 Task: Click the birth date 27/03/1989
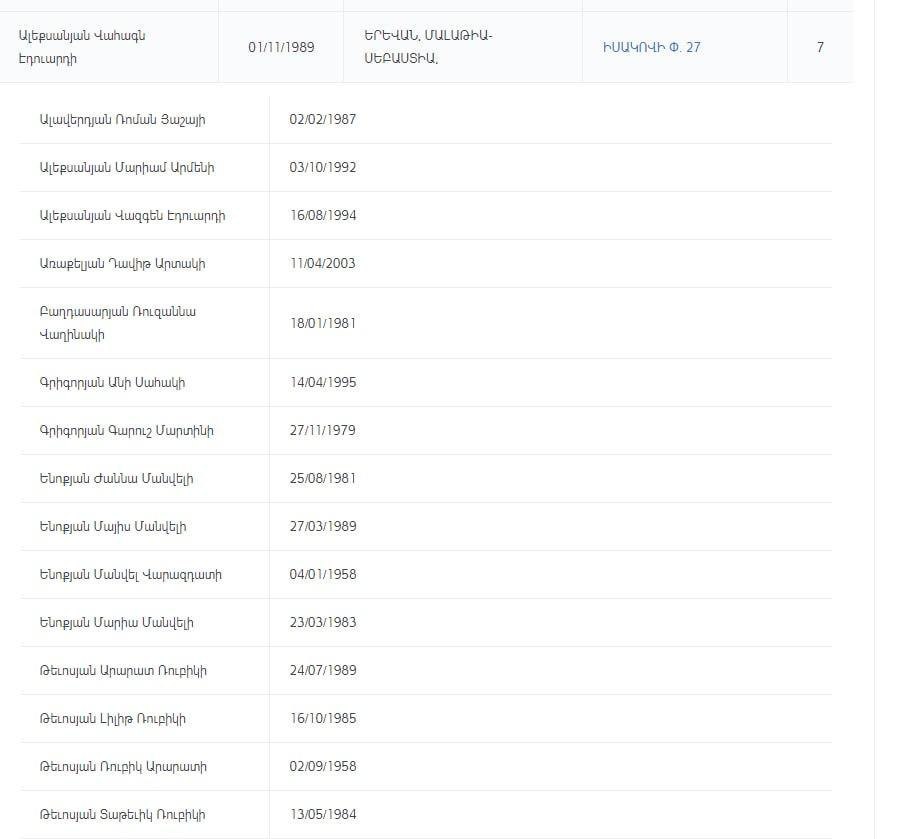tap(322, 527)
